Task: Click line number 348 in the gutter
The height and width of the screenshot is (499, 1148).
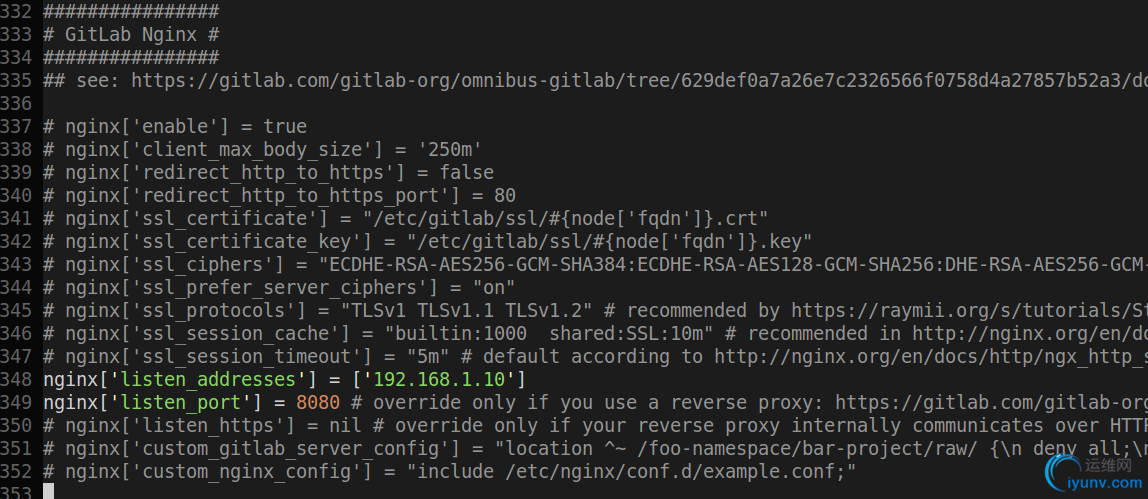Action: pyautogui.click(x=20, y=379)
